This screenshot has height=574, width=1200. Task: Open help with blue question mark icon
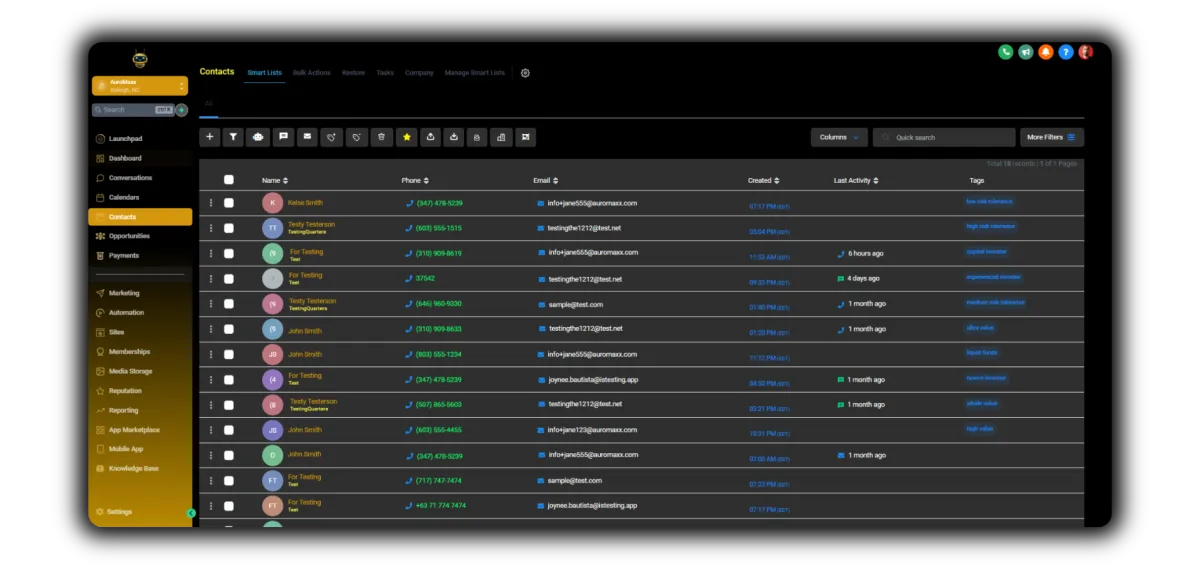[1065, 52]
